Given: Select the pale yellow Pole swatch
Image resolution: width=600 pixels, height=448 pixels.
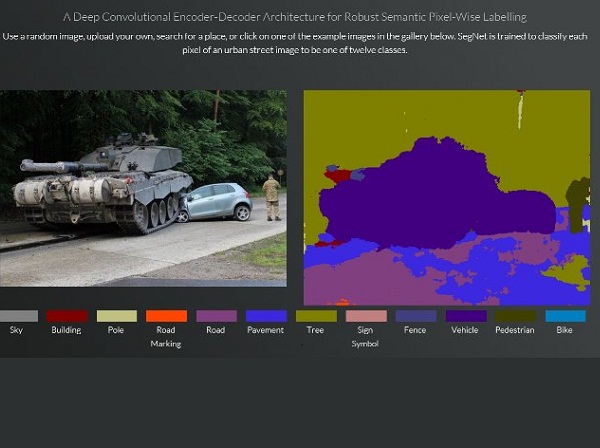Looking at the screenshot, I should [x=117, y=316].
